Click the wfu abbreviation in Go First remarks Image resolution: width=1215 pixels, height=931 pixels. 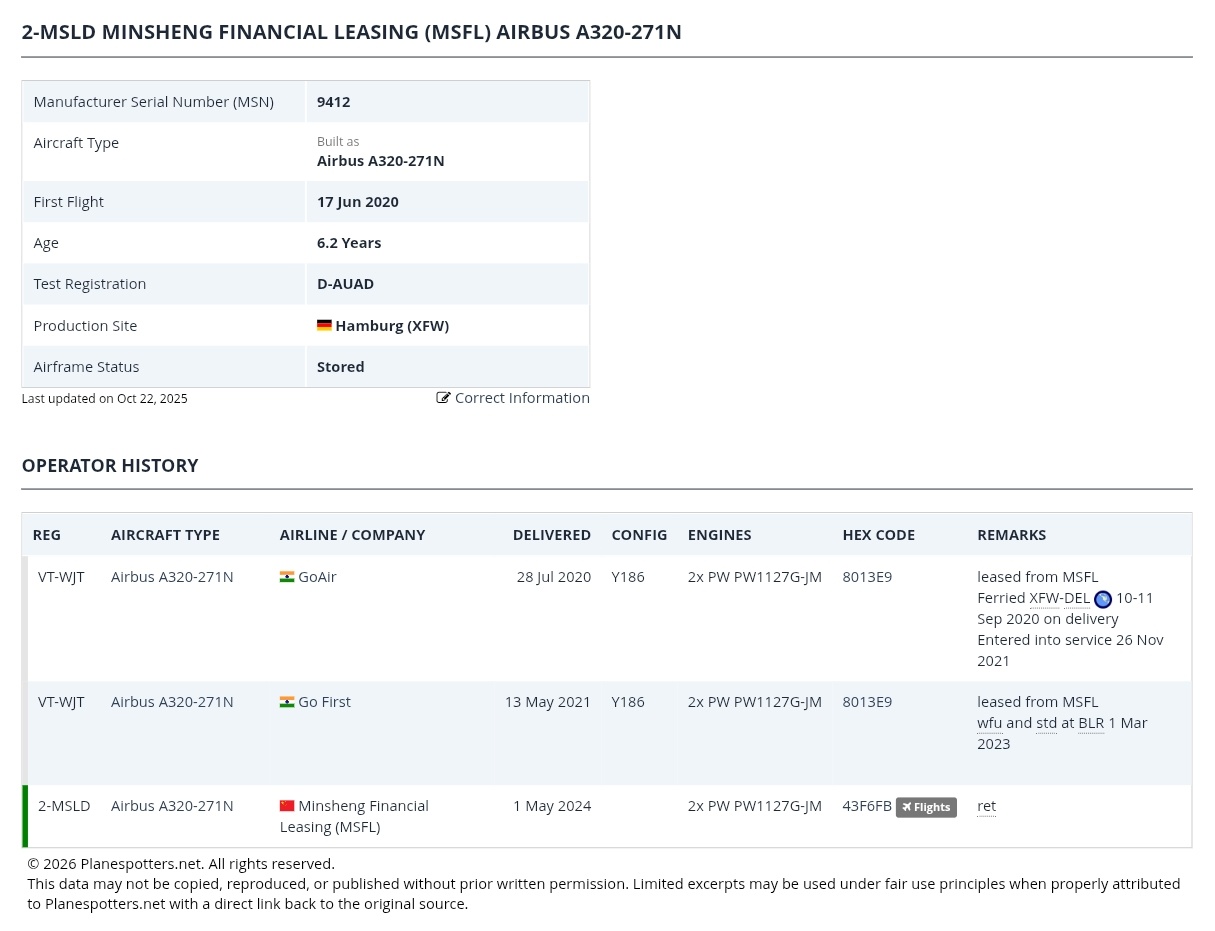pyautogui.click(x=989, y=723)
